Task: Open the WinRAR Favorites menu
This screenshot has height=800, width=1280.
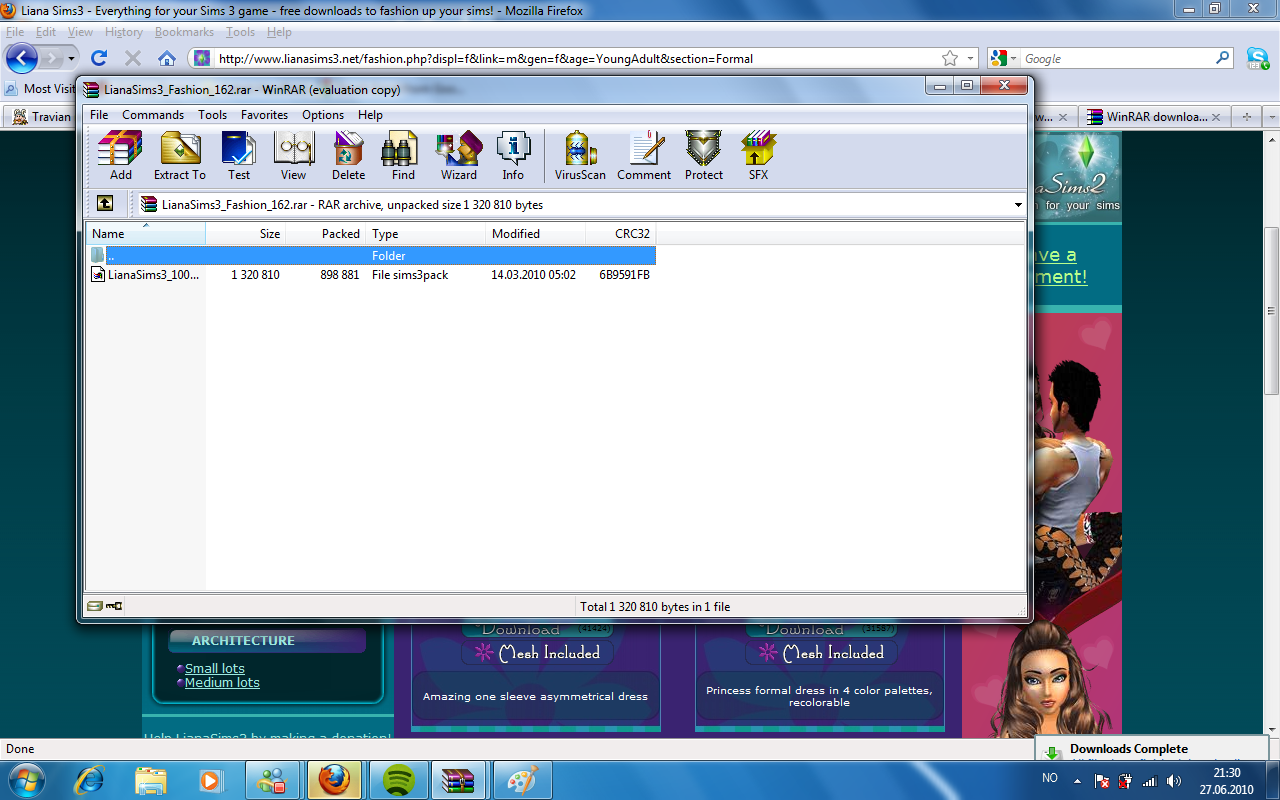Action: pyautogui.click(x=264, y=115)
